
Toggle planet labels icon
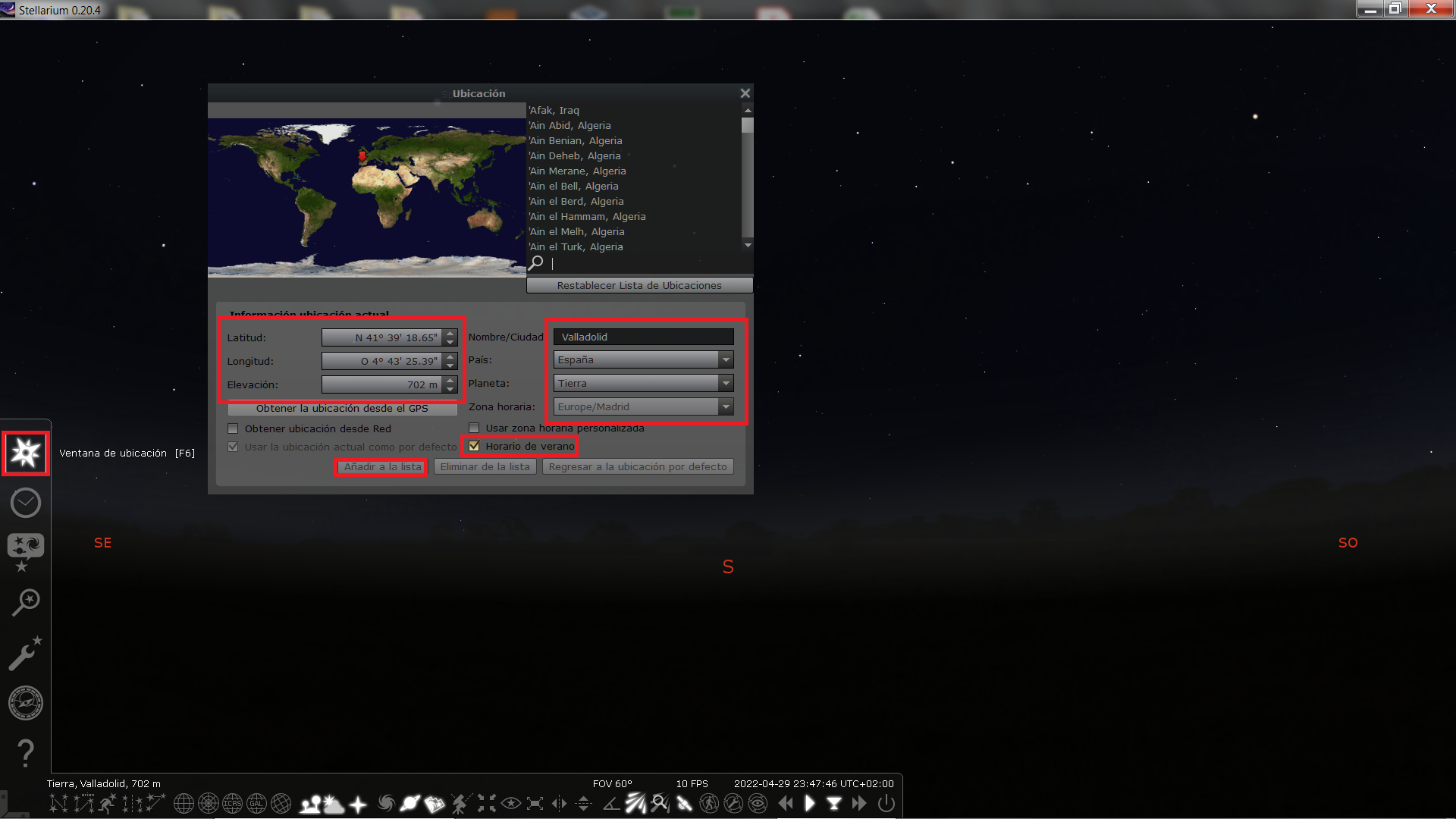tap(410, 803)
